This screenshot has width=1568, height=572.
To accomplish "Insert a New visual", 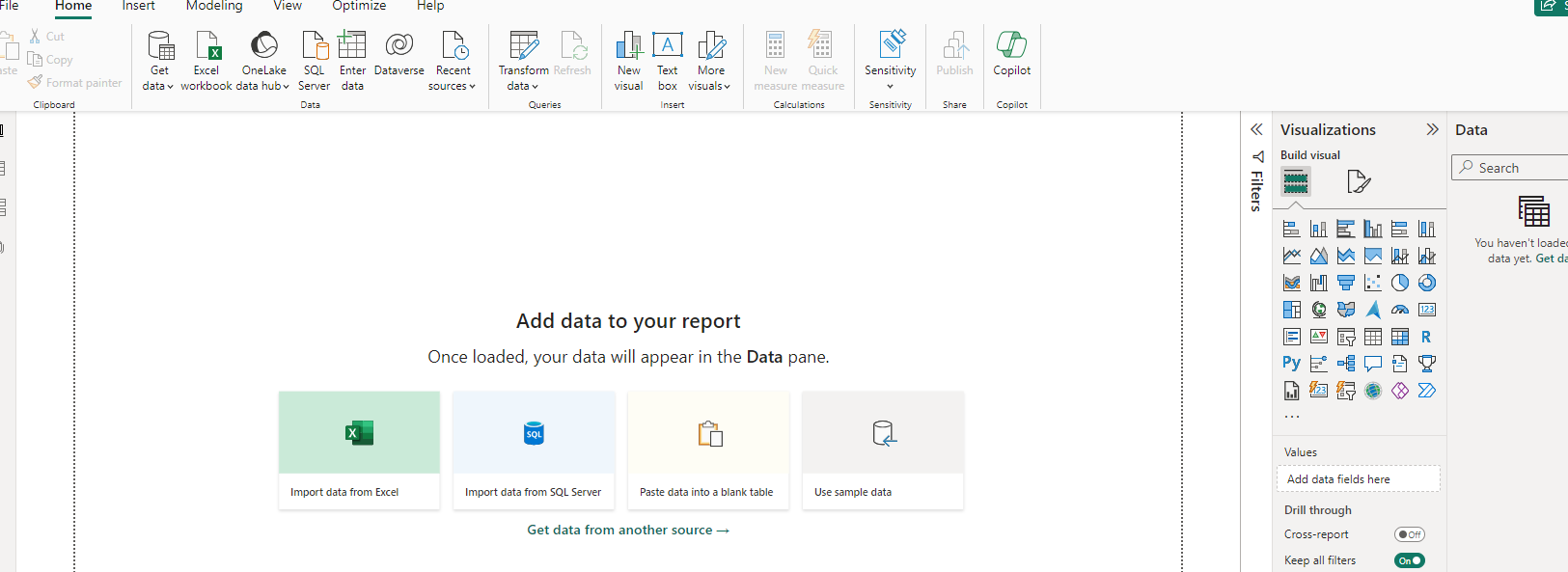I will [628, 60].
